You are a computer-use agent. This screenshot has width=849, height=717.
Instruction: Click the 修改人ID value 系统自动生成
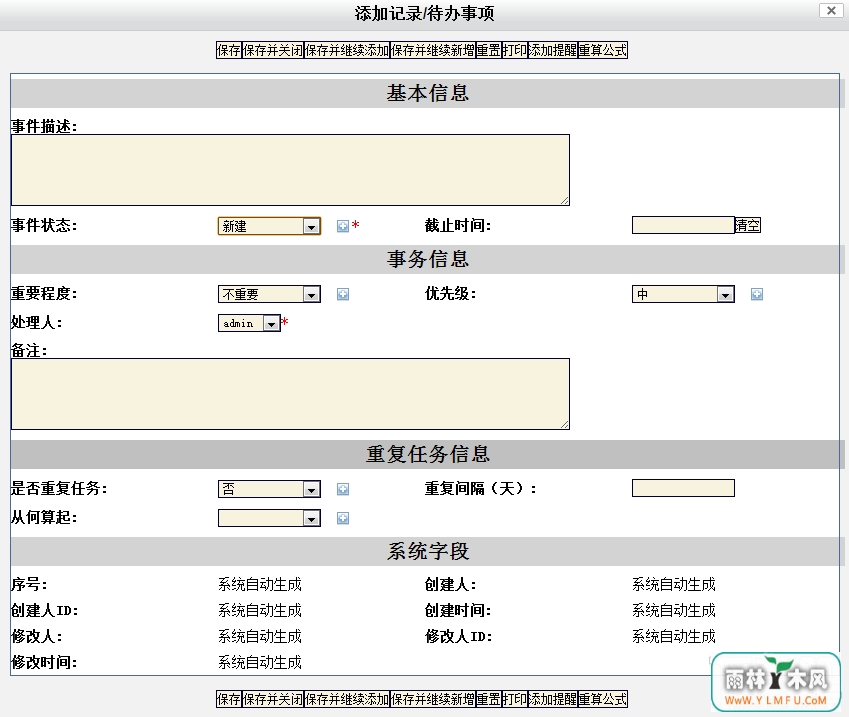[674, 636]
